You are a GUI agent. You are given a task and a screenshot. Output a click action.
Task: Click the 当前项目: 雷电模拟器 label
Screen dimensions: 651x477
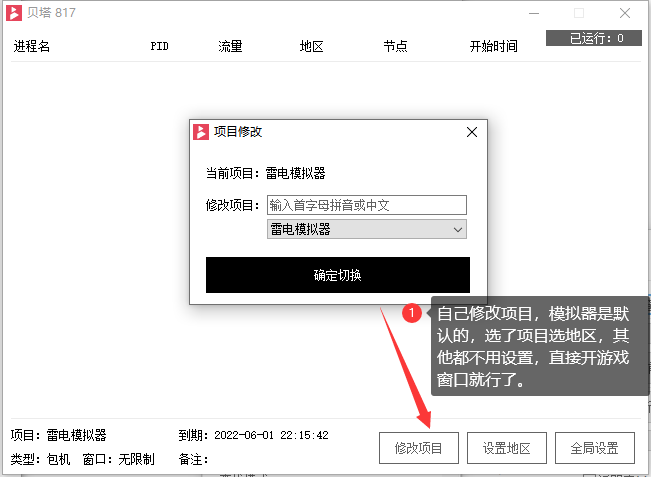[x=266, y=173]
